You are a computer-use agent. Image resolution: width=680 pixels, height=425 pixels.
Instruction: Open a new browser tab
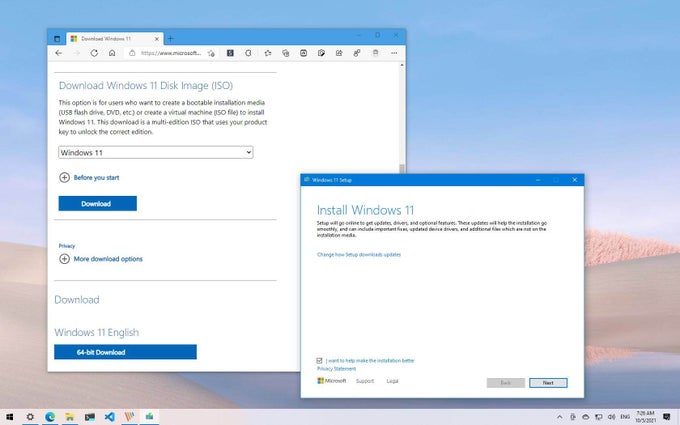pos(170,37)
